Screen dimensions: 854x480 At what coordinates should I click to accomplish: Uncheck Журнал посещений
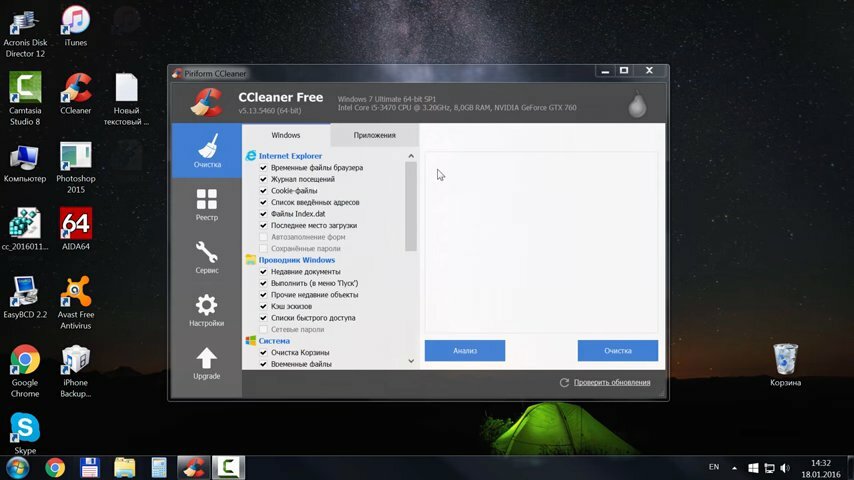pos(263,179)
